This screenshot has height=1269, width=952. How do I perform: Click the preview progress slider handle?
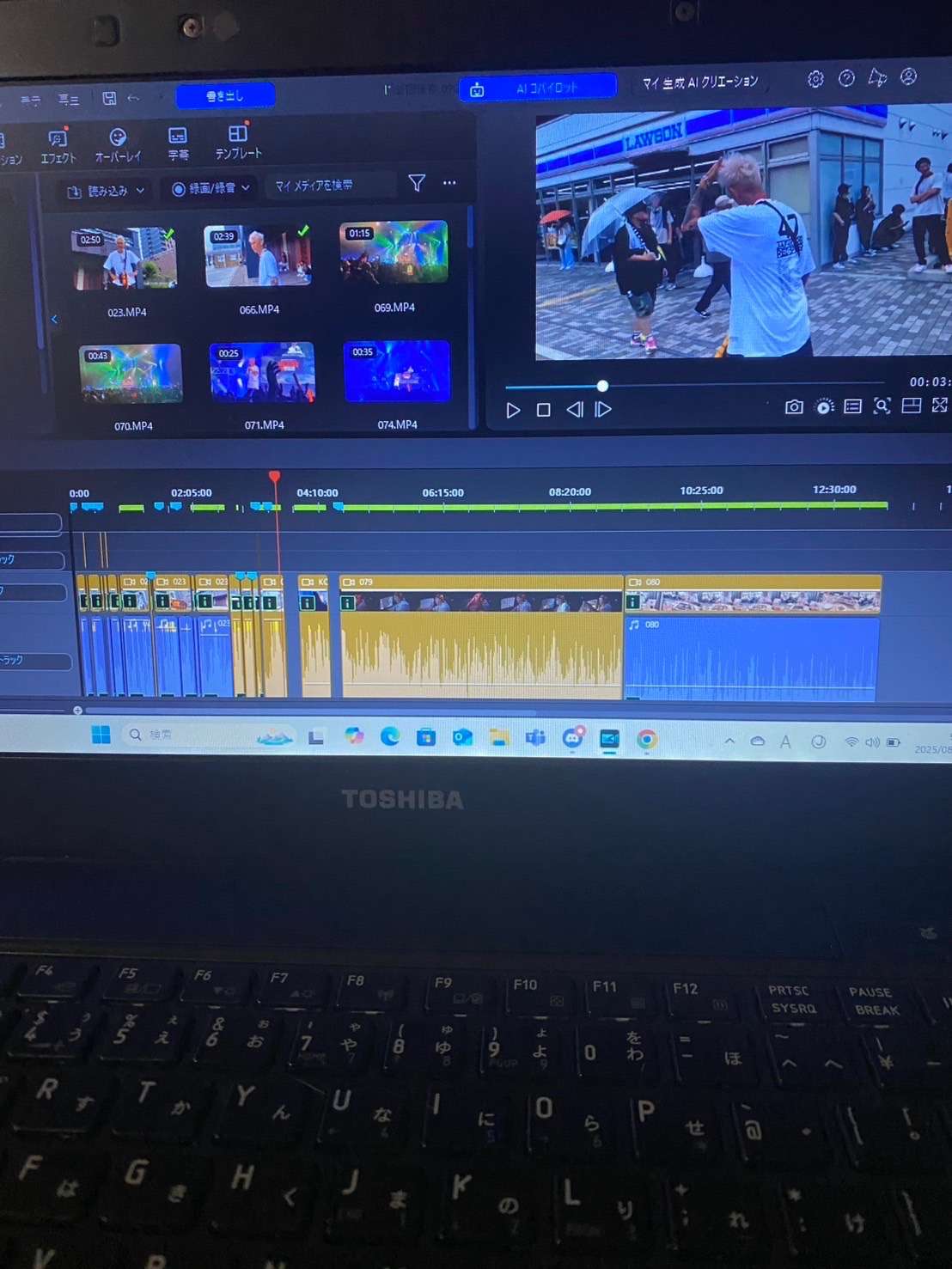[x=602, y=386]
